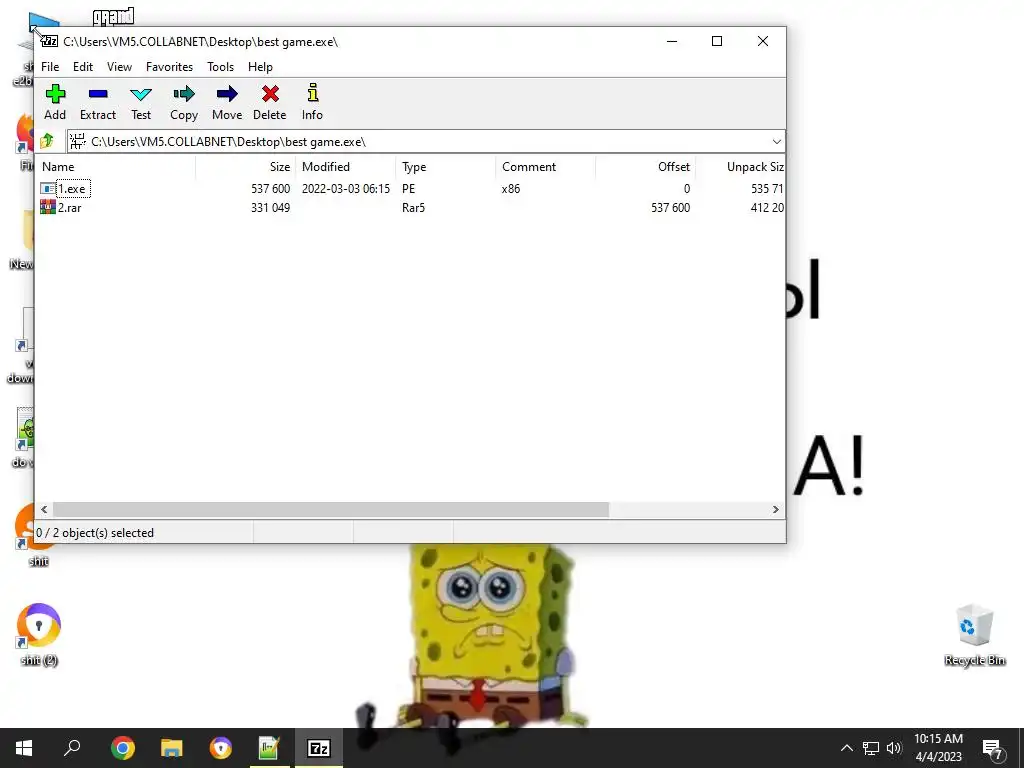Launch Chrome from the taskbar
Screen dimensions: 1024x768
(123, 748)
